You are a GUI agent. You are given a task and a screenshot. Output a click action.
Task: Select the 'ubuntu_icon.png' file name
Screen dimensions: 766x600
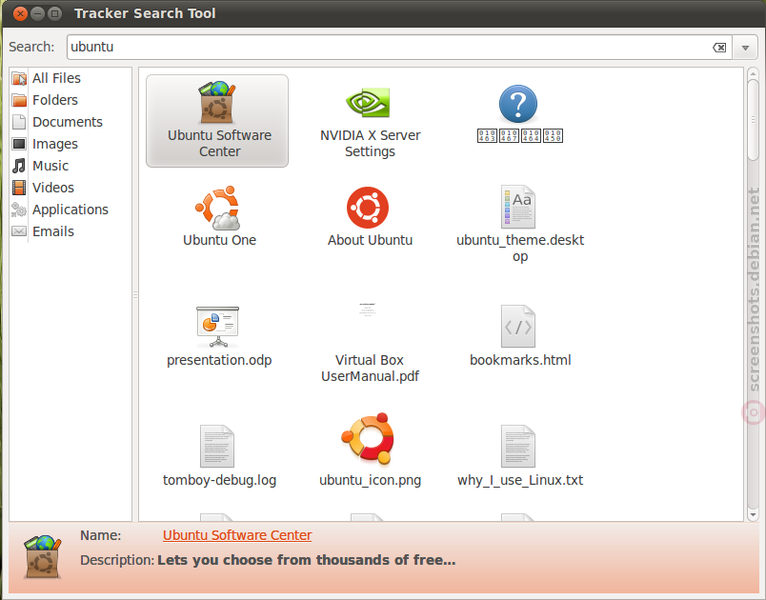370,480
